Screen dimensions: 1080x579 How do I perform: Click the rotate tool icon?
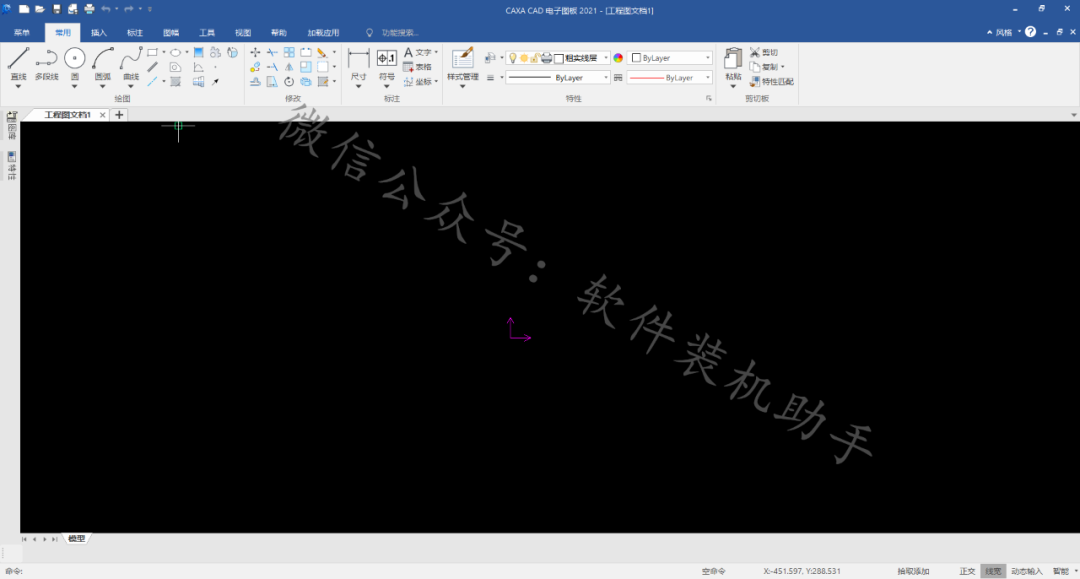coord(289,81)
